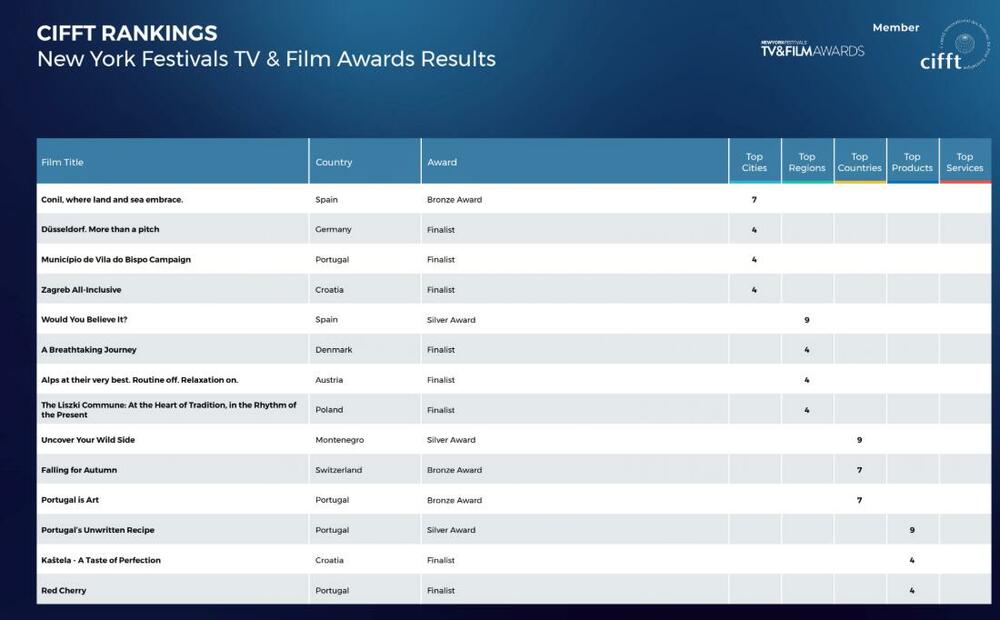This screenshot has height=620, width=1000.
Task: Select the 'Would You Believe It?' row title
Action: coord(84,320)
